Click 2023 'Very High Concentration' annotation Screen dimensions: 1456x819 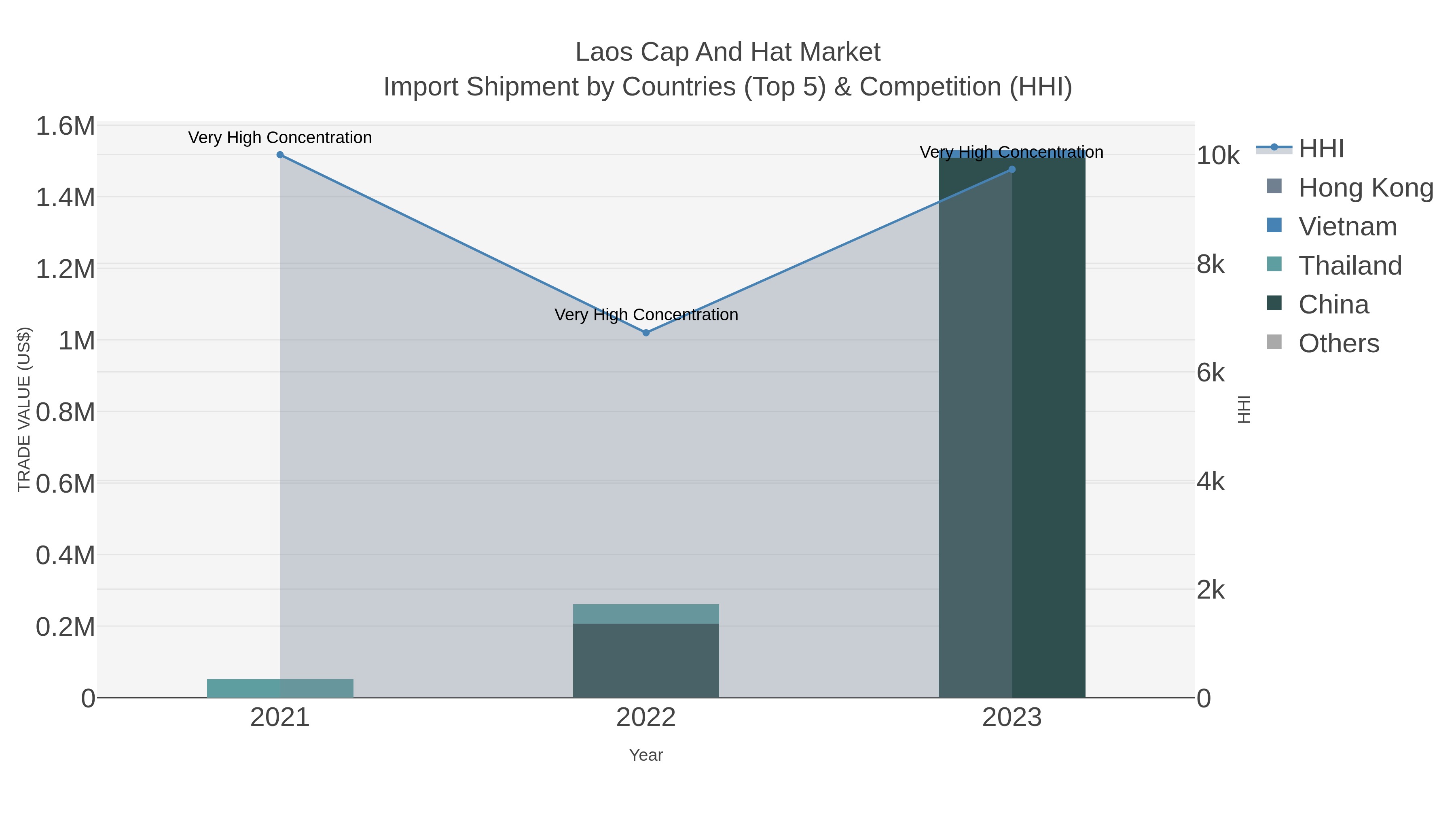point(1012,152)
